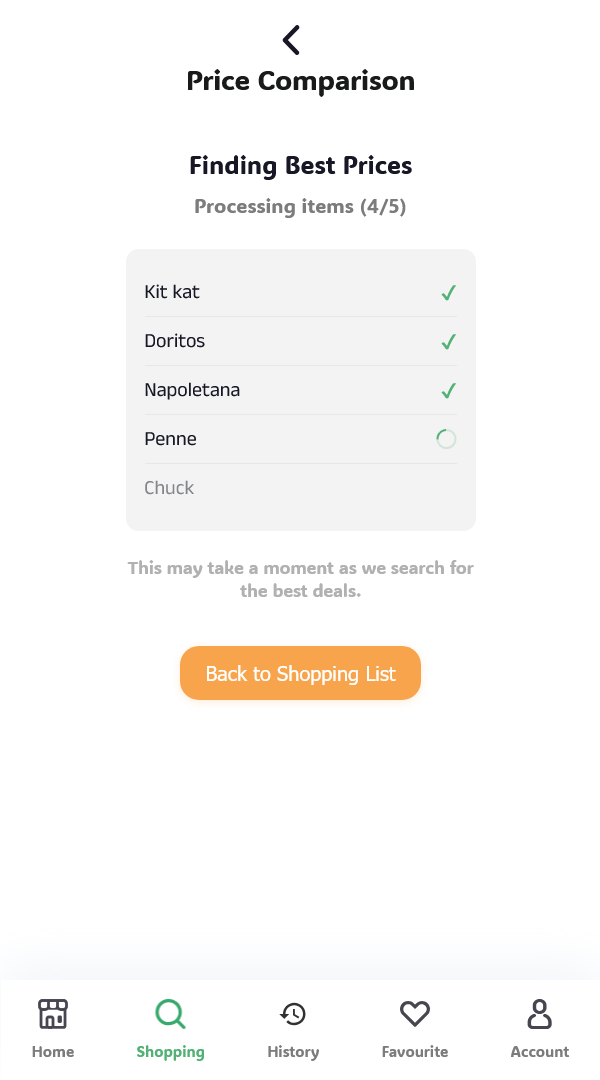Click the loading spinner beside Penne
This screenshot has height=1080, width=600.
(x=446, y=439)
